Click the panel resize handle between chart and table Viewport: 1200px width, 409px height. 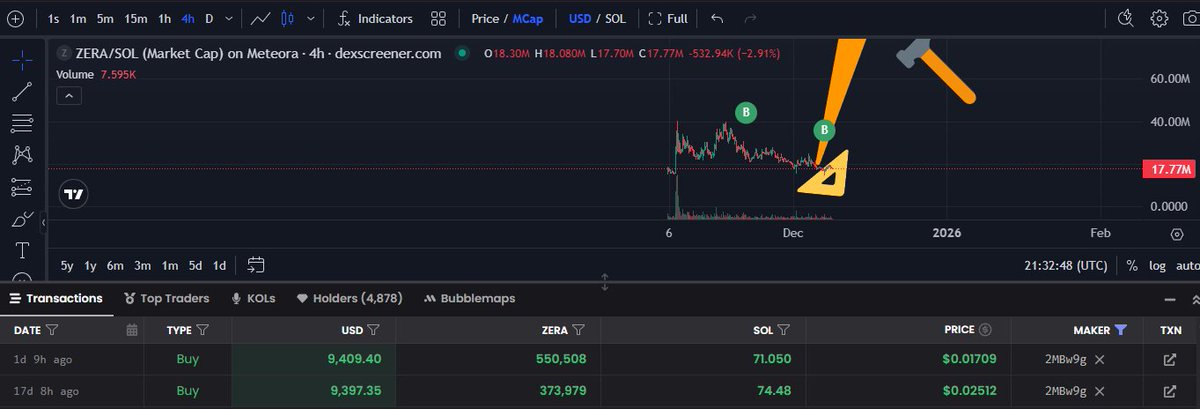pos(605,282)
